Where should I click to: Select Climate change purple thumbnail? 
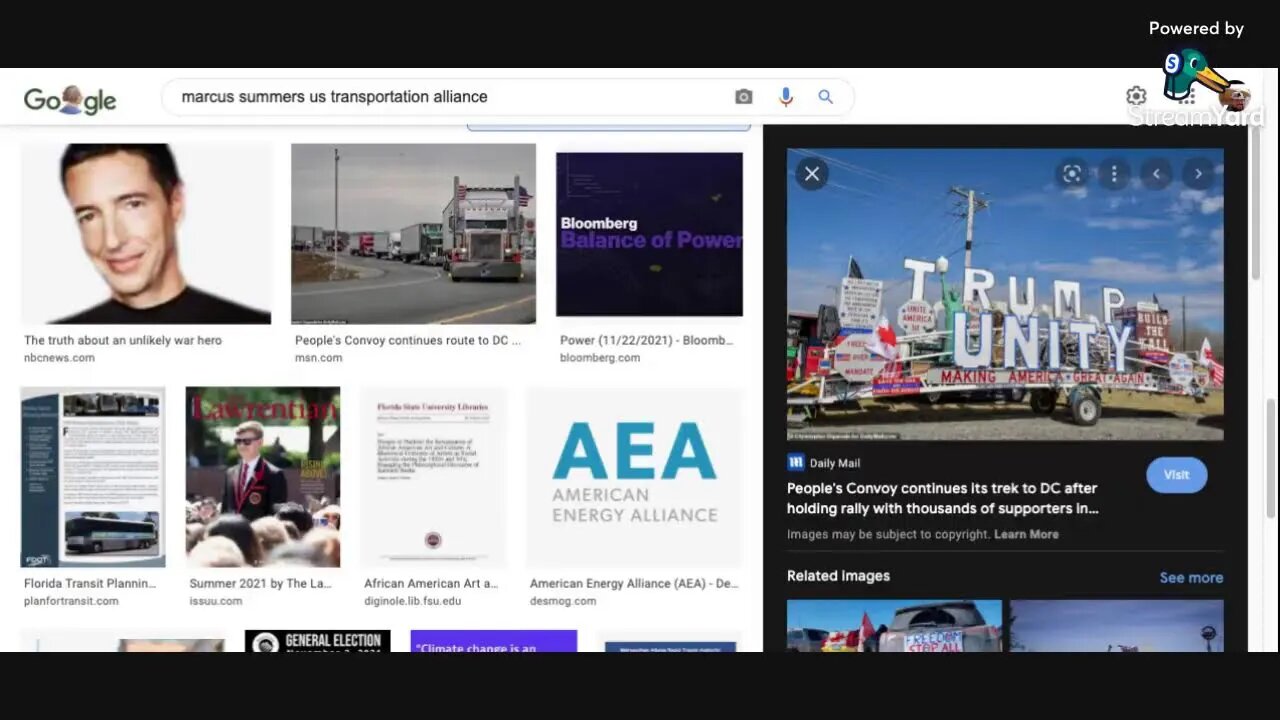(494, 641)
